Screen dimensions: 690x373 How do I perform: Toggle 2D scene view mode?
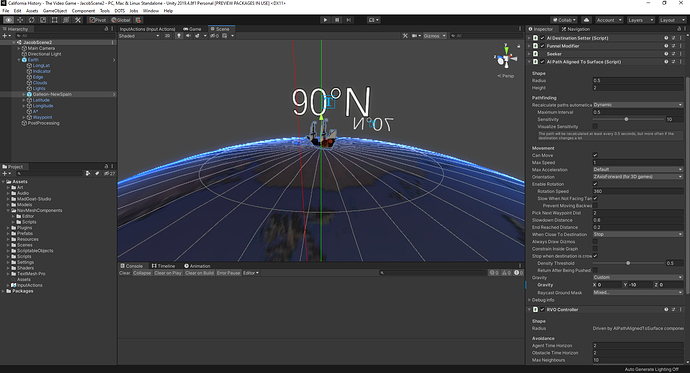click(167, 36)
